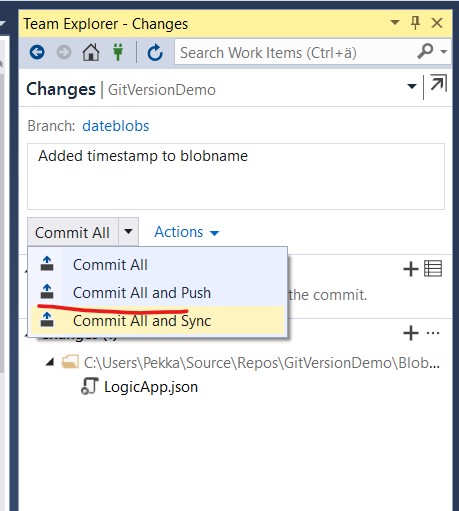Select LogicApp.json in changes list

tap(151, 387)
